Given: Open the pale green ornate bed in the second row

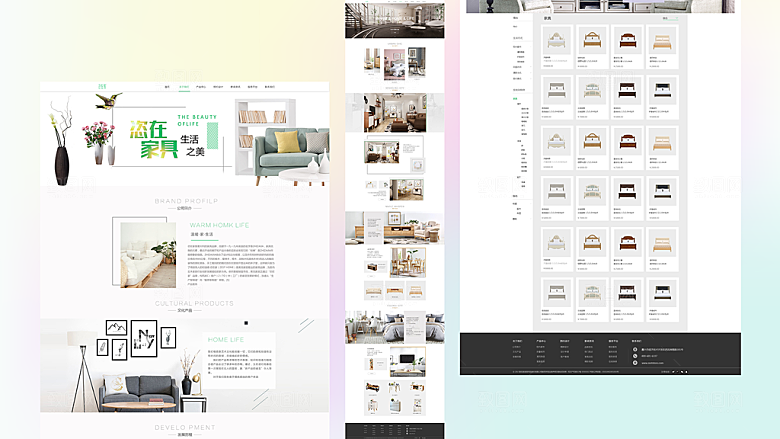Looking at the screenshot, I should [x=592, y=97].
